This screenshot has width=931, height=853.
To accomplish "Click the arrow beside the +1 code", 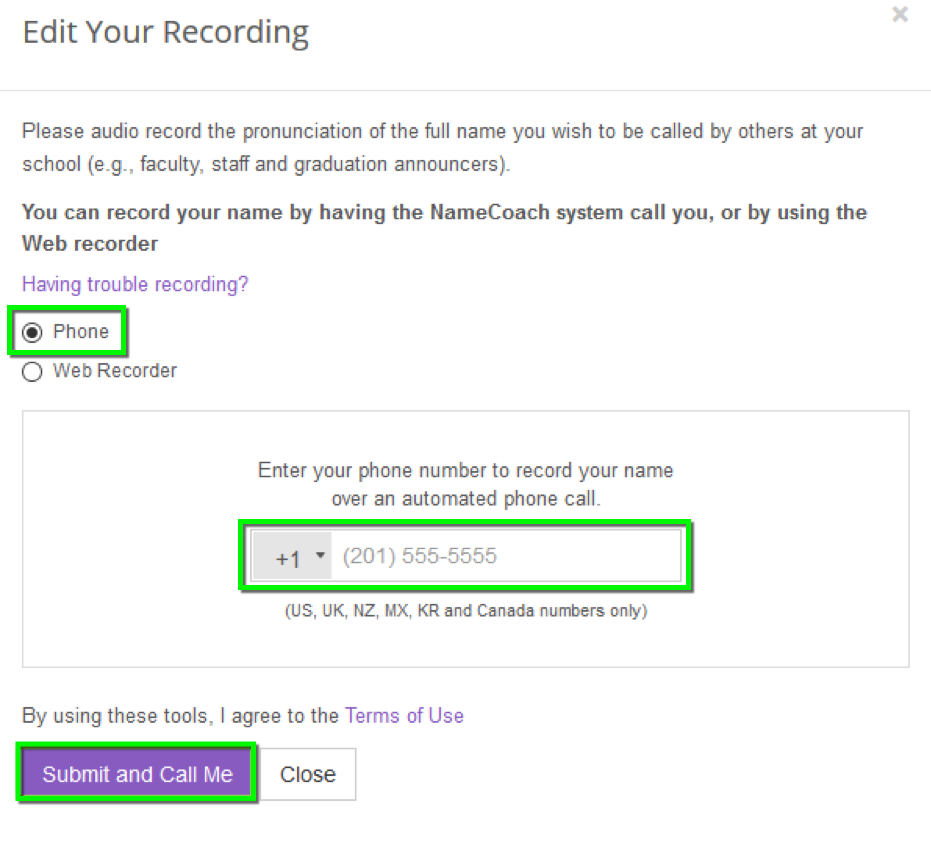I will tap(320, 555).
